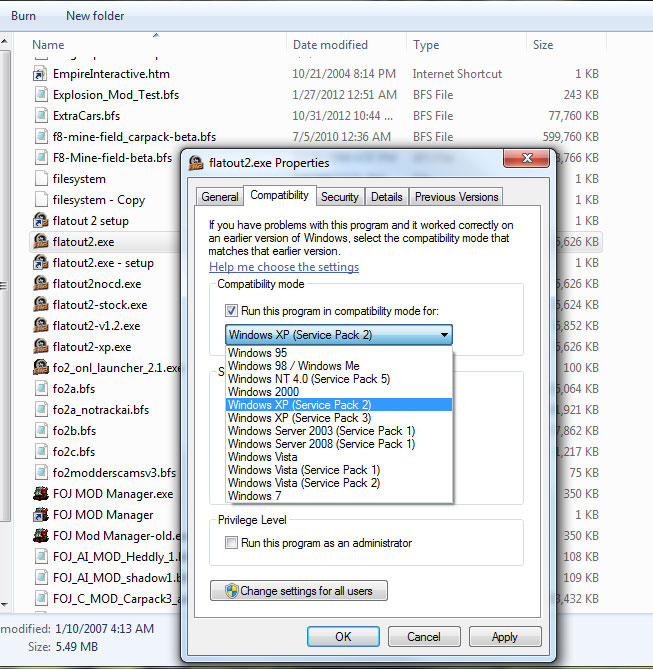Click the F8-Mine-field-beta.bfs file icon
This screenshot has height=669, width=653.
pos(41,157)
